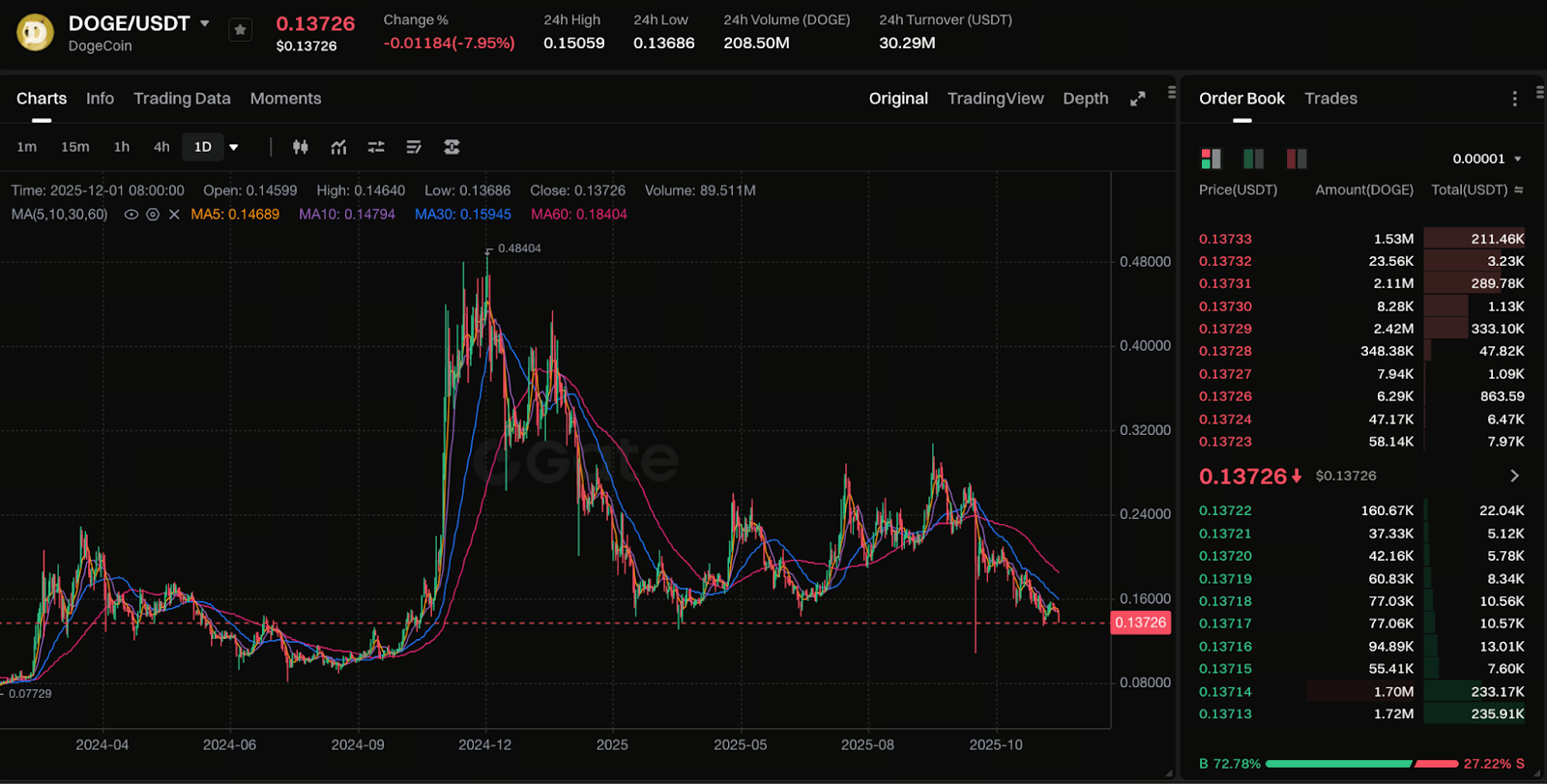Open the chart panel layout menu icon
This screenshot has height=784, width=1547.
click(x=1171, y=93)
